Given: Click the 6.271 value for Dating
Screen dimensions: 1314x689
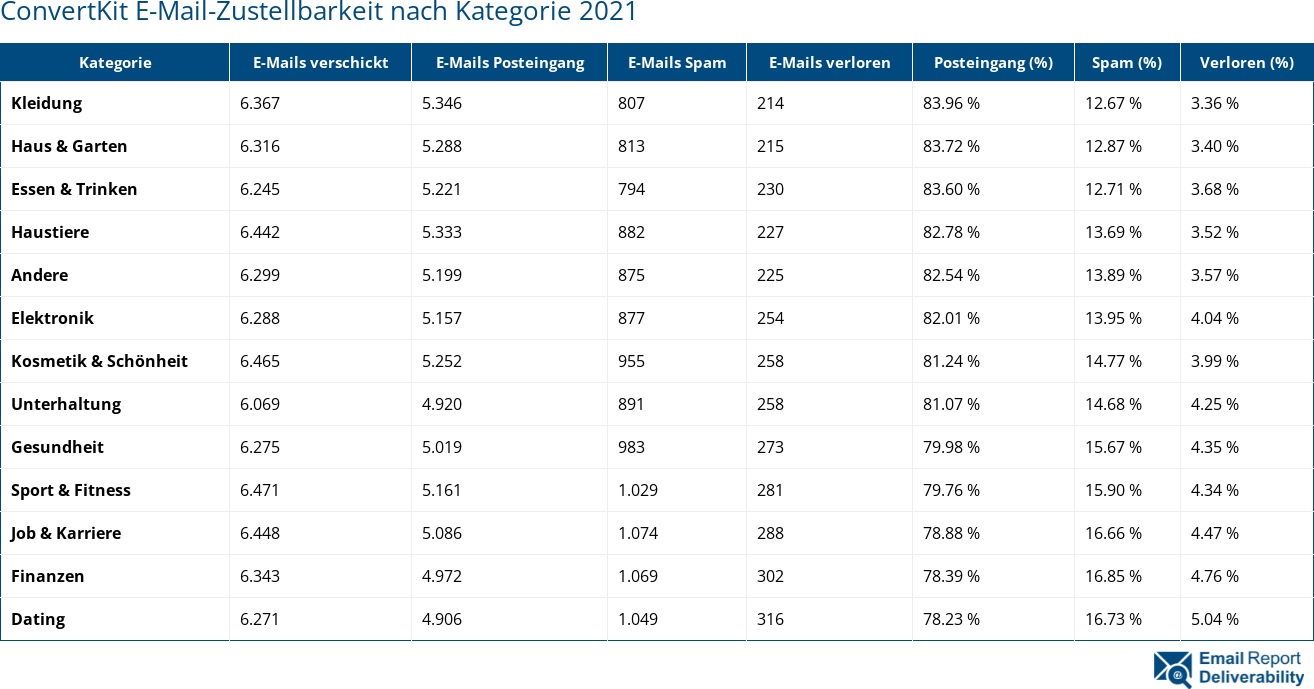Looking at the screenshot, I should [x=260, y=619].
